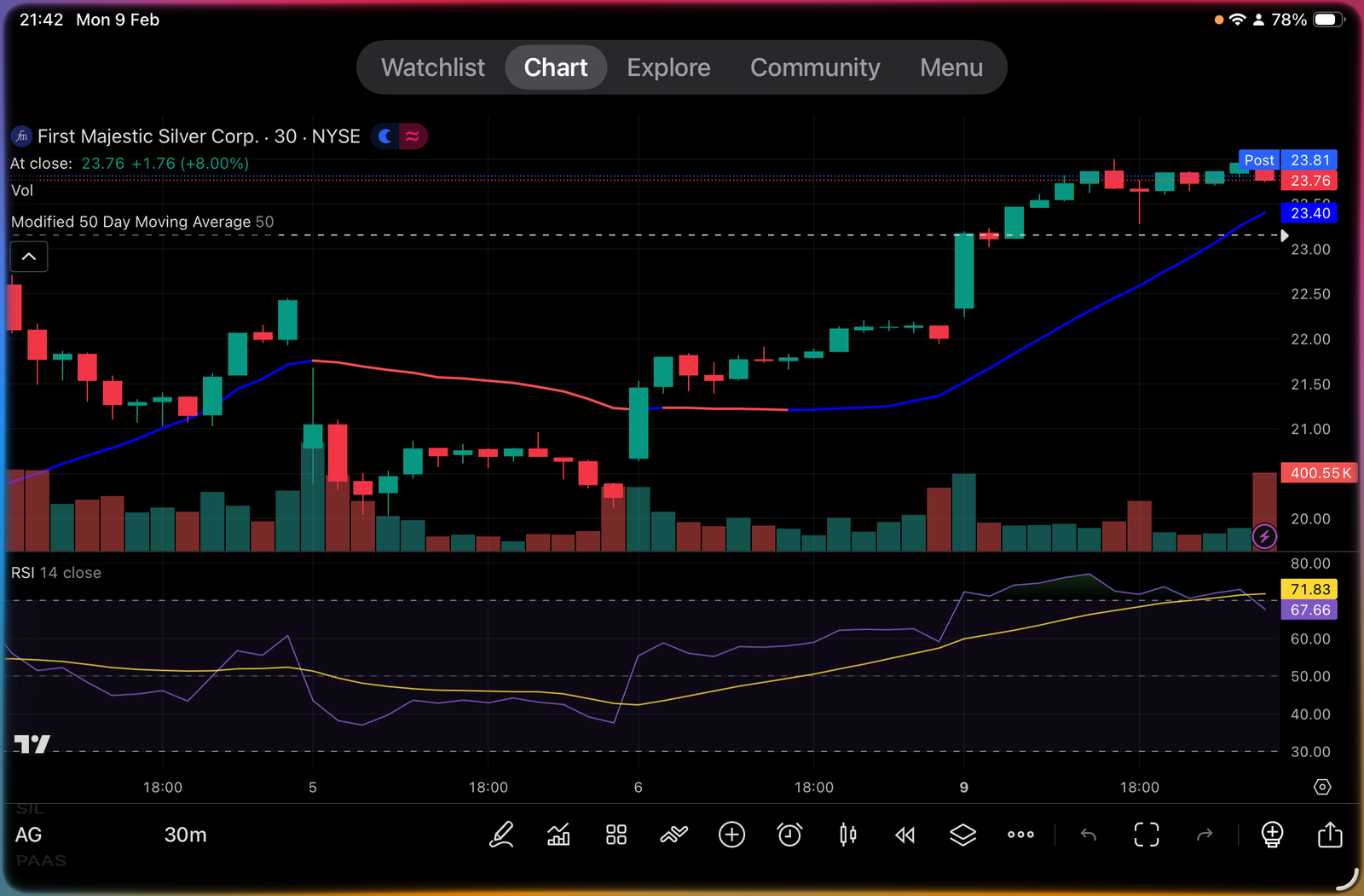The width and height of the screenshot is (1364, 896).
Task: Collapse the indicator legend with chevron
Action: [x=29, y=257]
